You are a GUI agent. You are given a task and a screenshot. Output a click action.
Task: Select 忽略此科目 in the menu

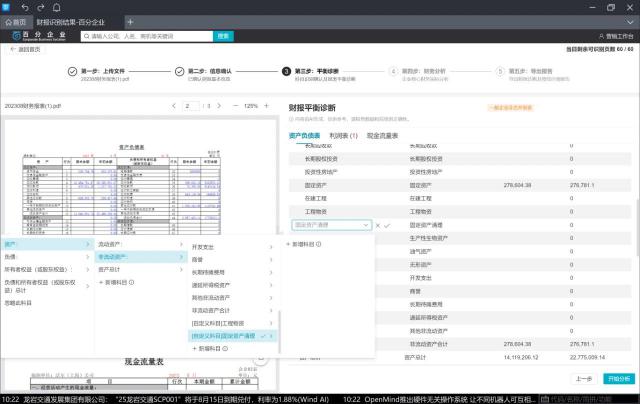coord(20,302)
